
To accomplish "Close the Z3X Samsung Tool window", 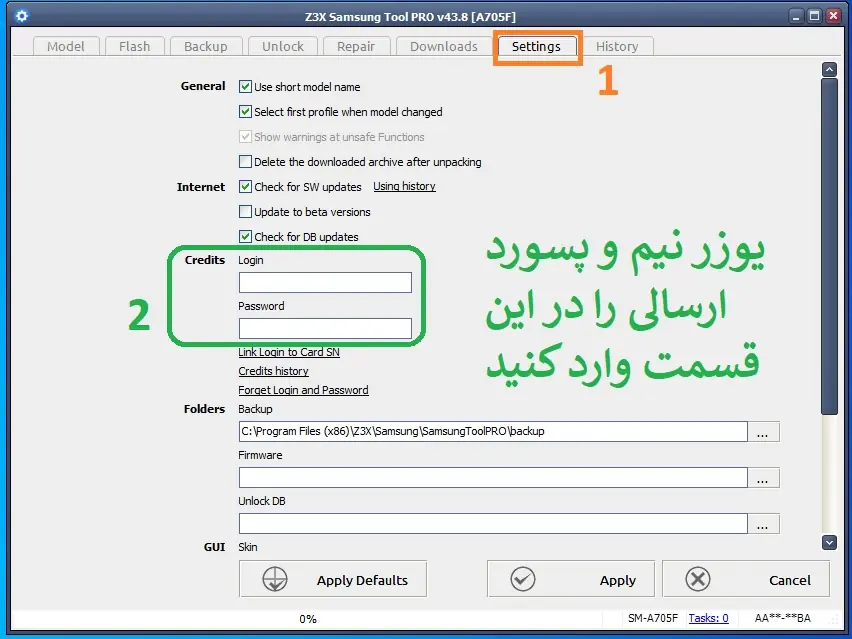I will tap(833, 16).
